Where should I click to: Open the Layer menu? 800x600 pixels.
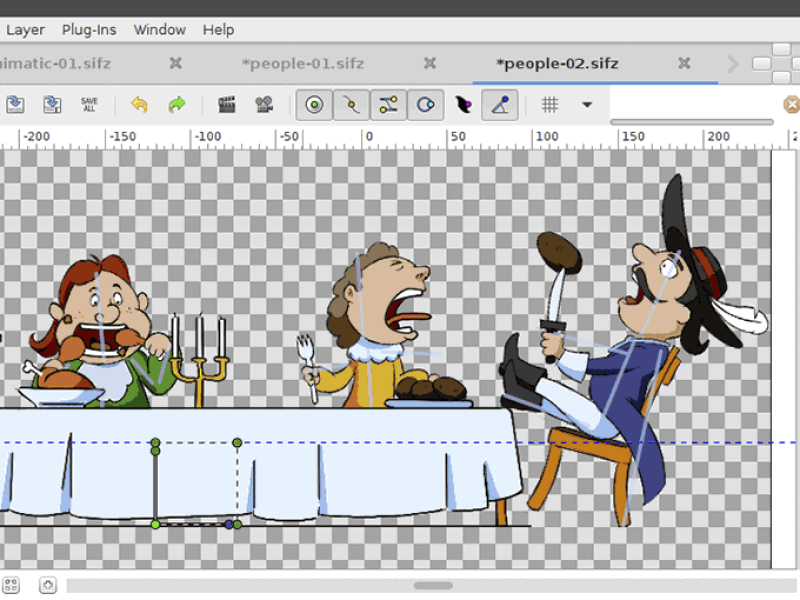[x=26, y=30]
